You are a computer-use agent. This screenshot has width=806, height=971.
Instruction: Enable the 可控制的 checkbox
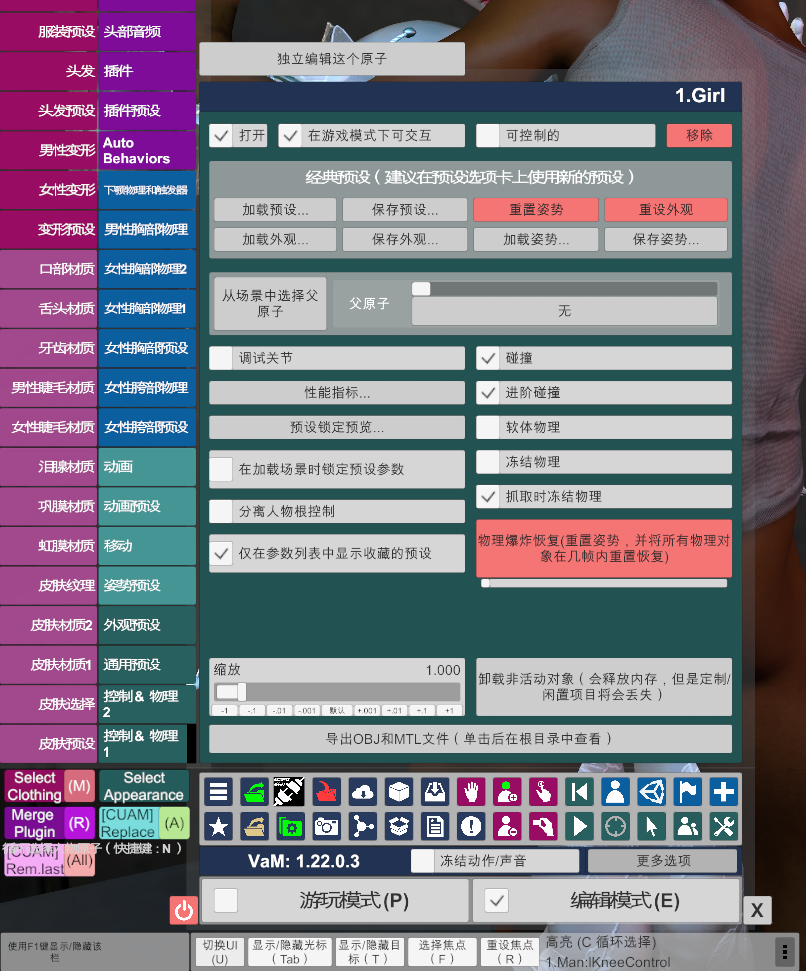point(489,135)
